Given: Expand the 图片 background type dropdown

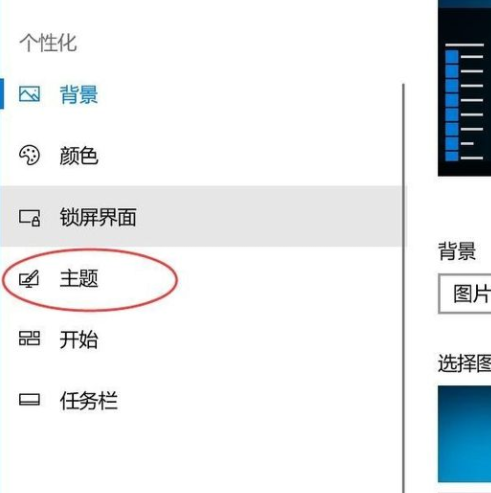Looking at the screenshot, I should pyautogui.click(x=465, y=294).
